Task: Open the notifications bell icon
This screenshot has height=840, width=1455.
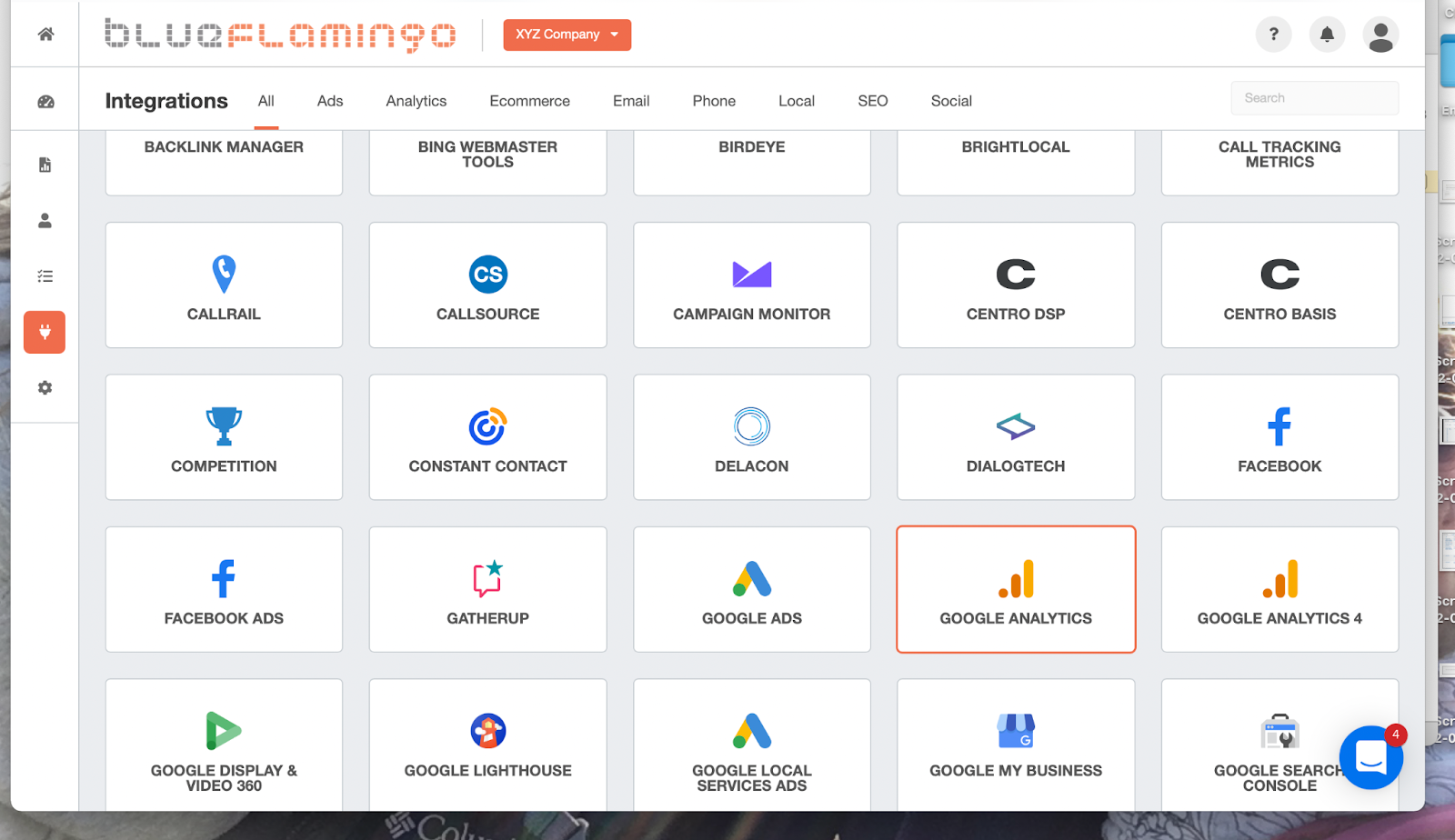Action: (1327, 35)
